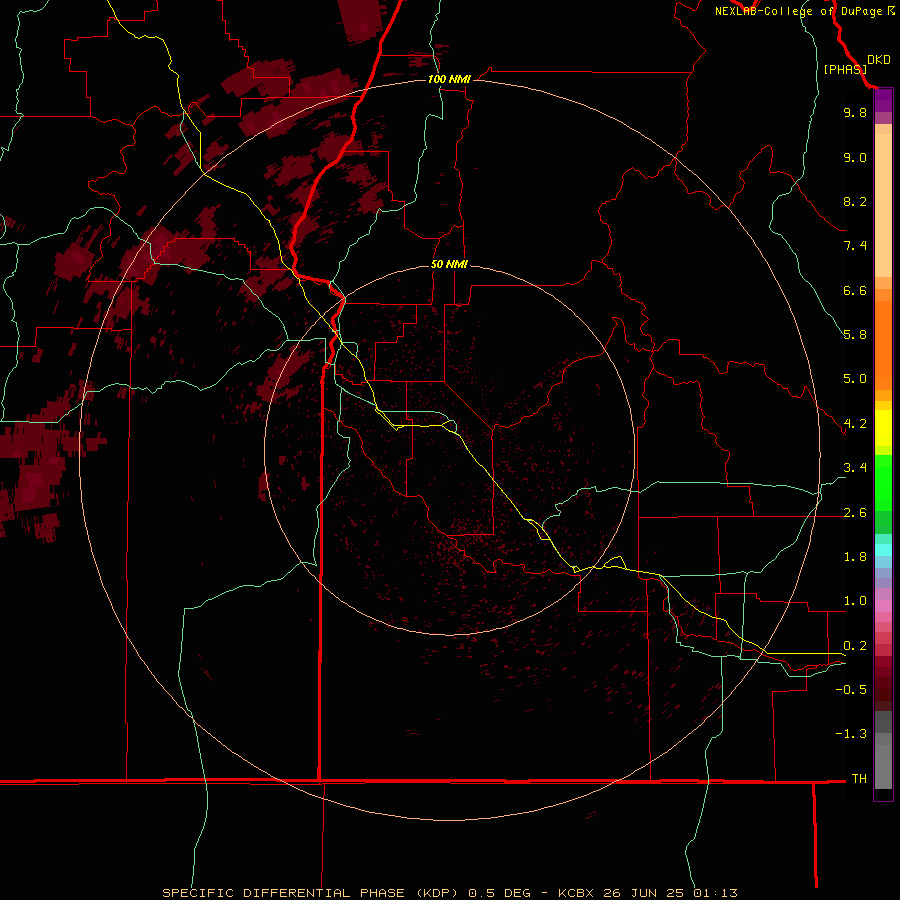Click the gray segment at bottom of color bar

pyautogui.click(x=883, y=766)
